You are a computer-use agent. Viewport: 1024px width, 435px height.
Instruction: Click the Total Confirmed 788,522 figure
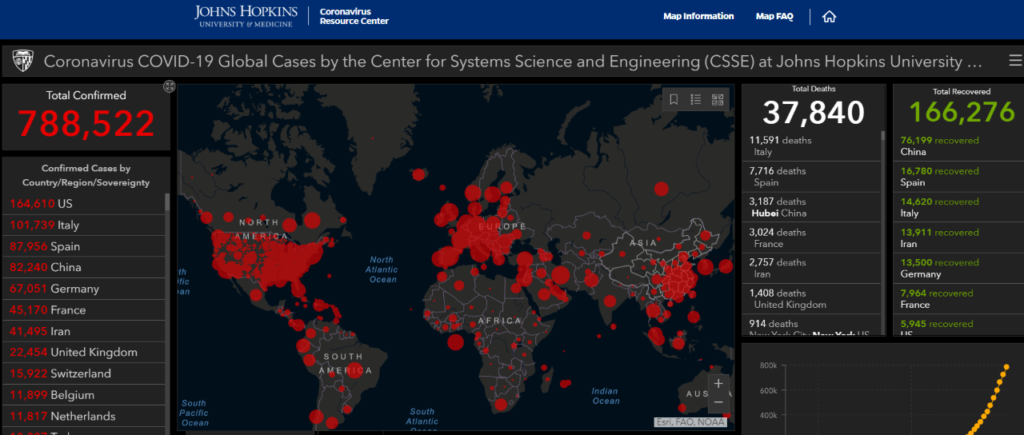click(86, 123)
